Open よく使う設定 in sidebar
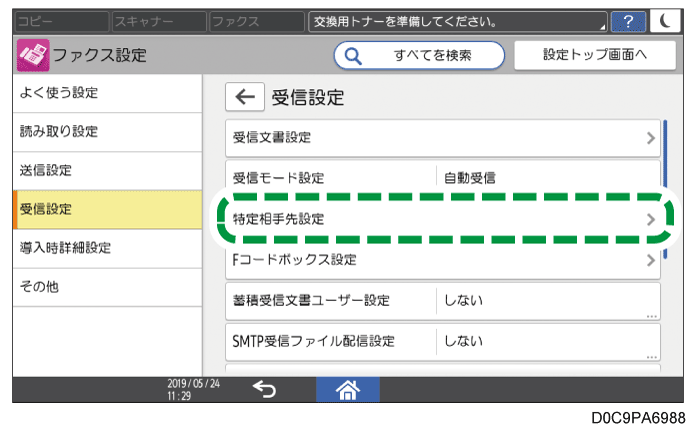This screenshot has height=431, width=695. tap(107, 93)
